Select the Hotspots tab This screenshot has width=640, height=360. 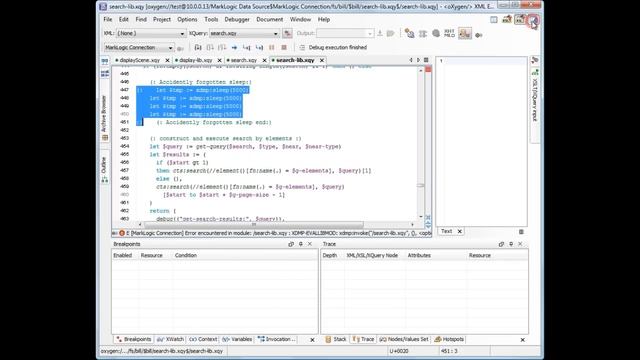[449, 339]
